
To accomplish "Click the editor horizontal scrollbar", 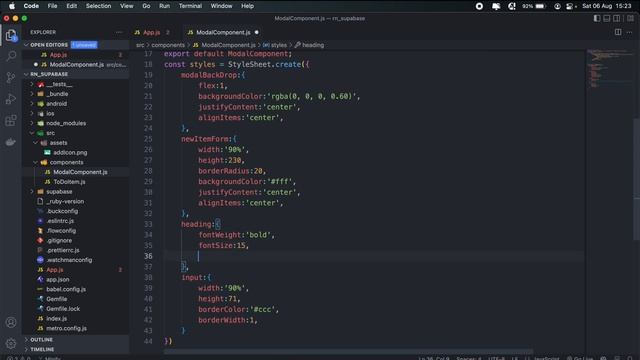I will pos(348,351).
